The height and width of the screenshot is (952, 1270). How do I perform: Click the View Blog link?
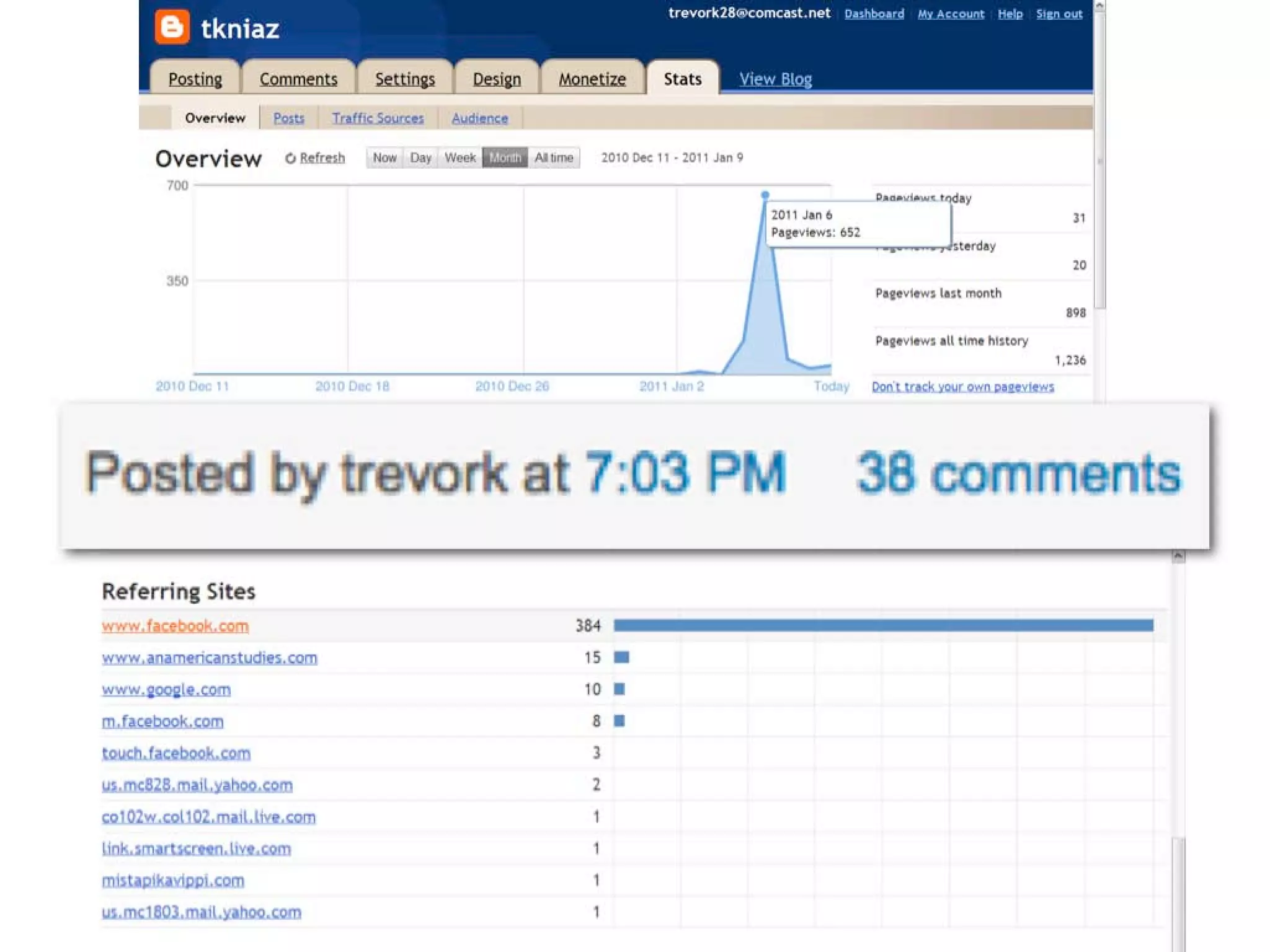click(775, 79)
